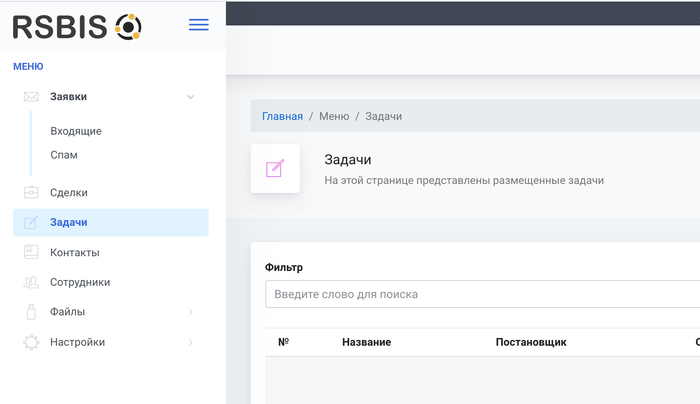Click the briefcase icon for Сделки
The image size is (700, 404).
(x=31, y=192)
